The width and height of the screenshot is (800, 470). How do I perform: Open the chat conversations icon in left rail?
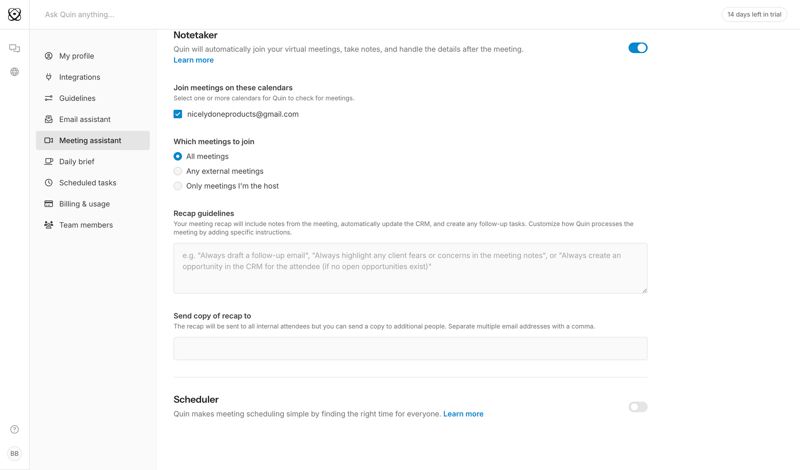tap(14, 48)
